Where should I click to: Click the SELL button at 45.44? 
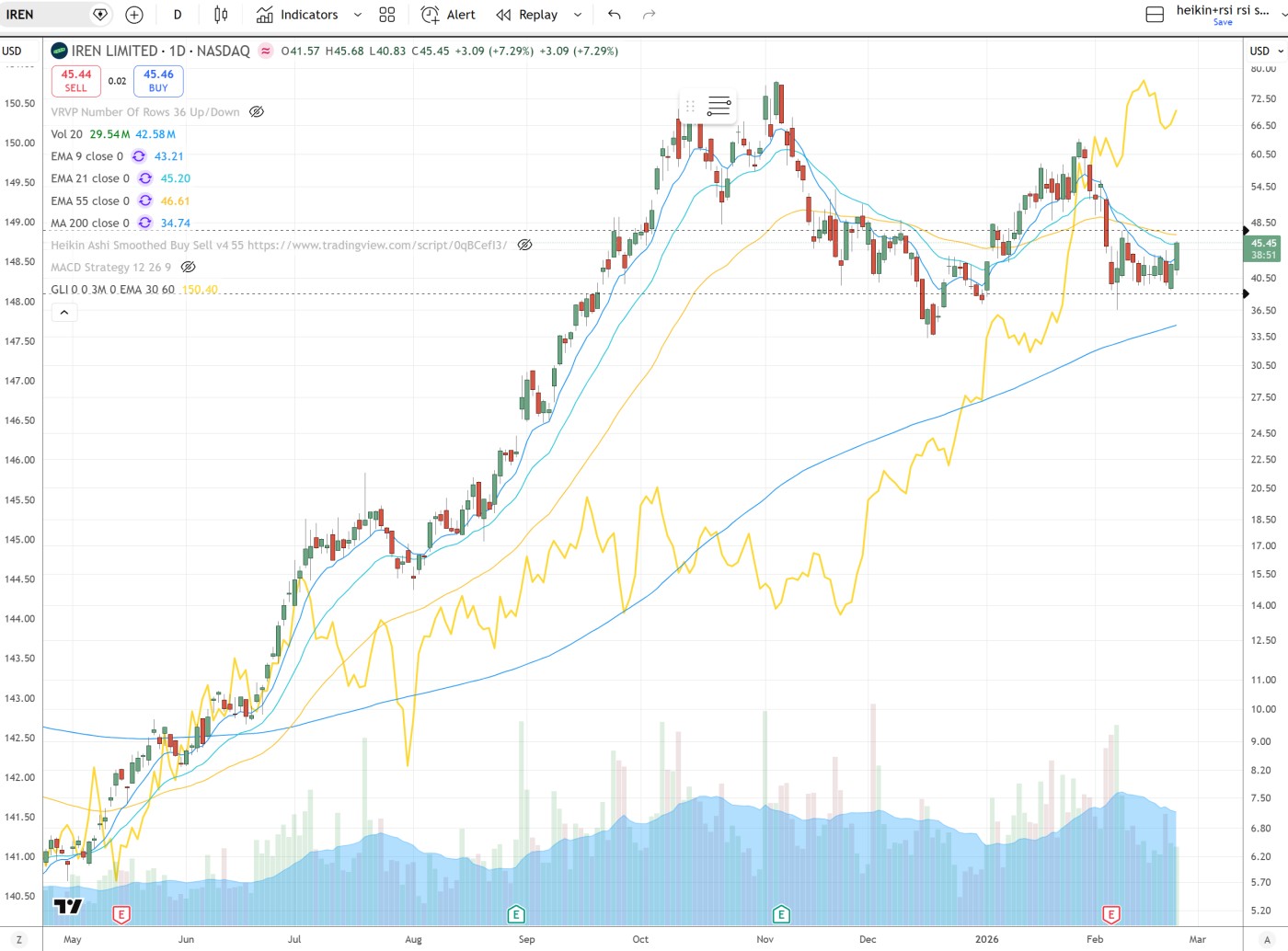click(x=76, y=81)
